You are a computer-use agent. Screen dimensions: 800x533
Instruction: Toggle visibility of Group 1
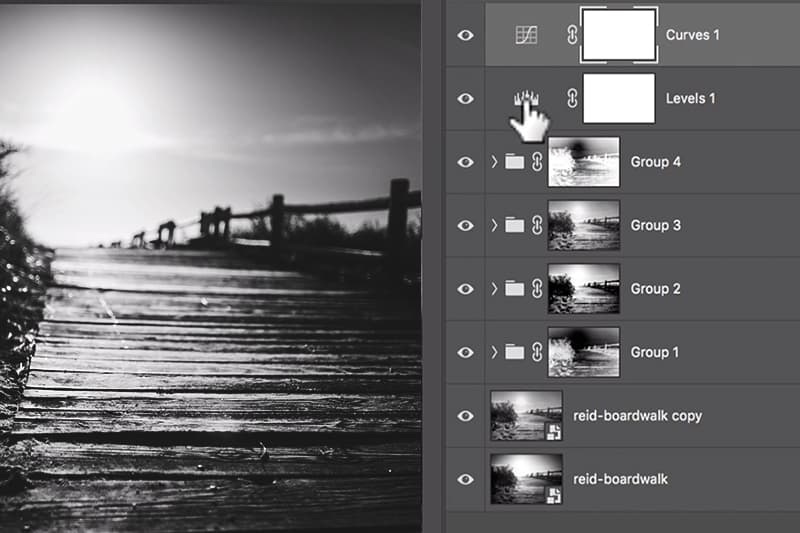coord(465,352)
